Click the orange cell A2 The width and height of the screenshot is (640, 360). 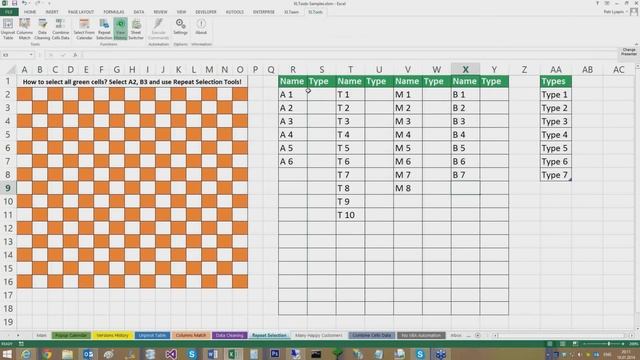pos(24,94)
